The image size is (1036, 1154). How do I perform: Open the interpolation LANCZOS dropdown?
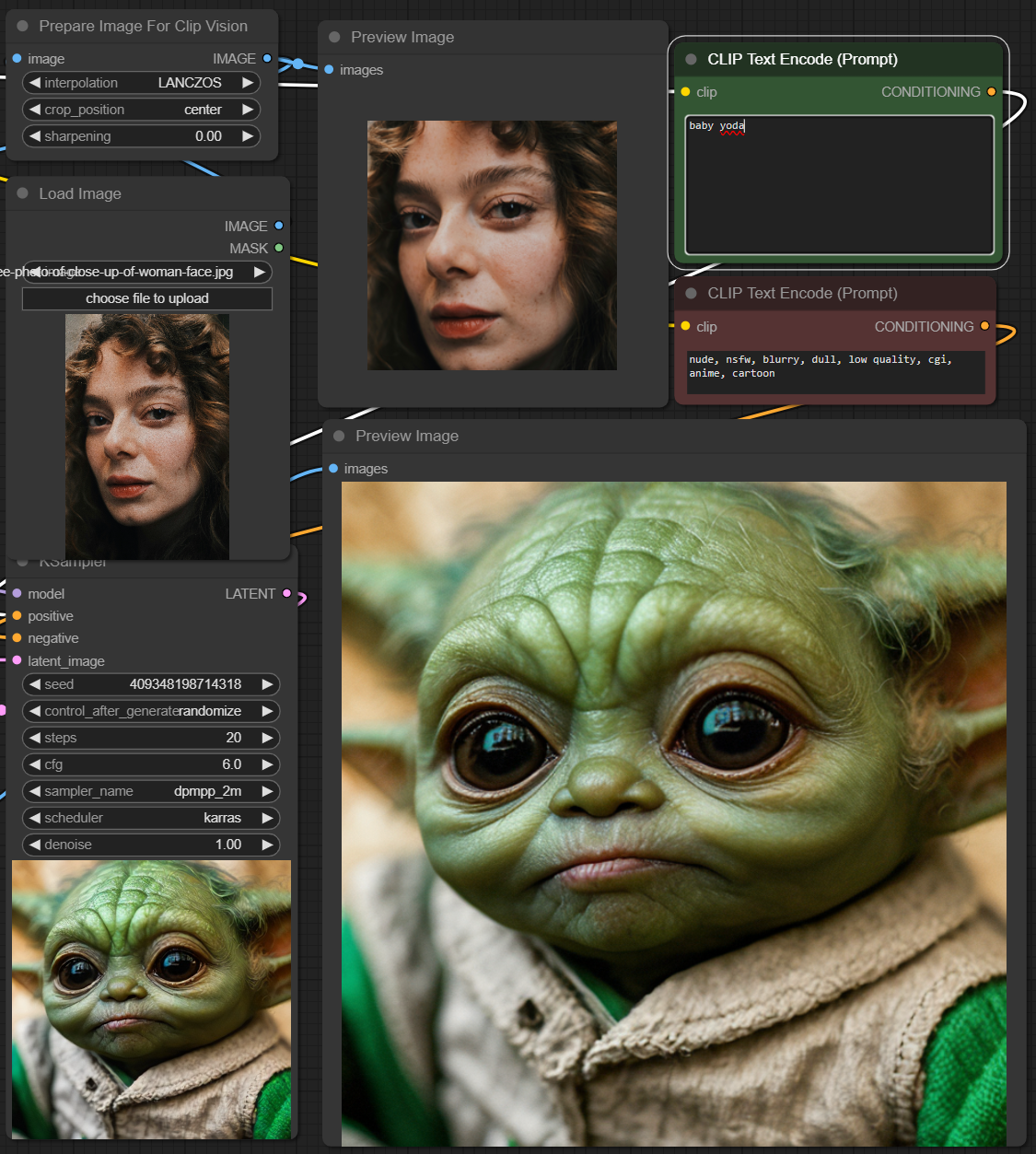[x=141, y=83]
